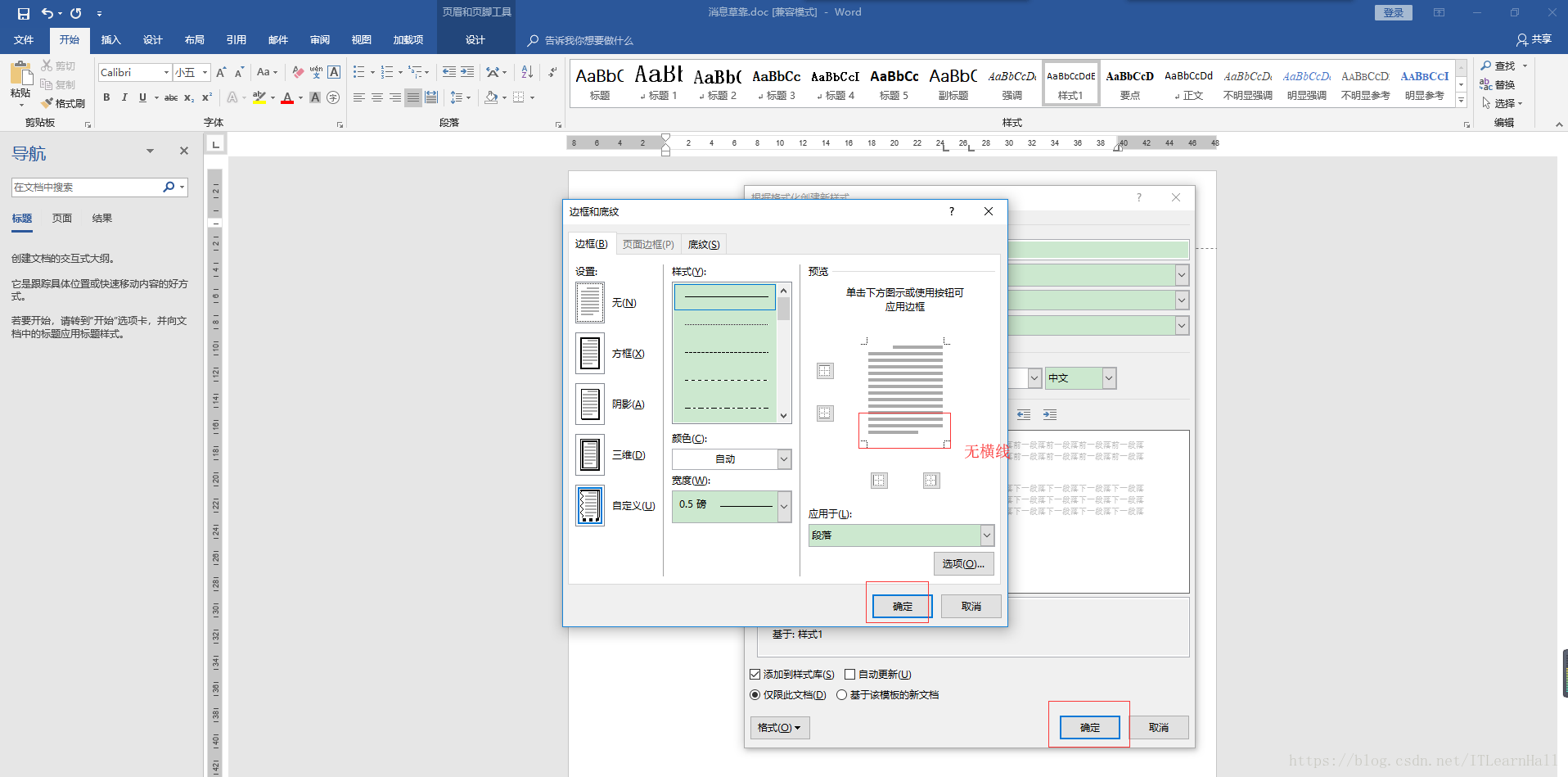This screenshot has height=777, width=1568.
Task: Expand the navigation pane options arrow
Action: click(x=150, y=151)
